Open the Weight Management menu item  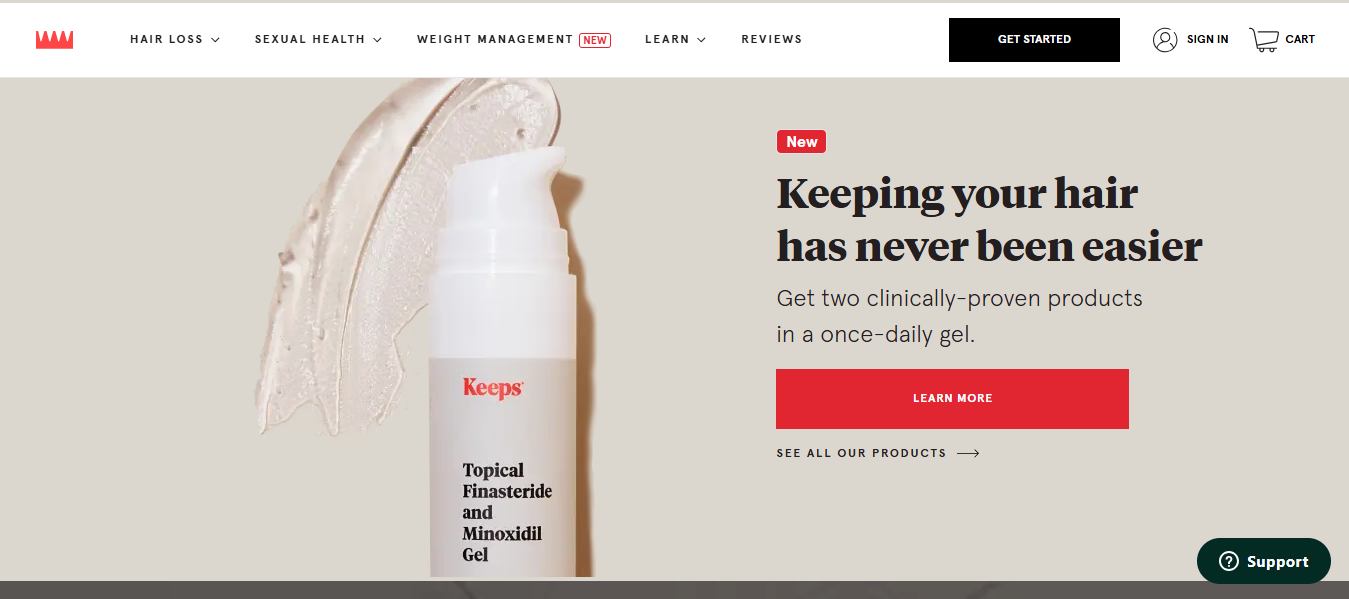[x=495, y=40]
